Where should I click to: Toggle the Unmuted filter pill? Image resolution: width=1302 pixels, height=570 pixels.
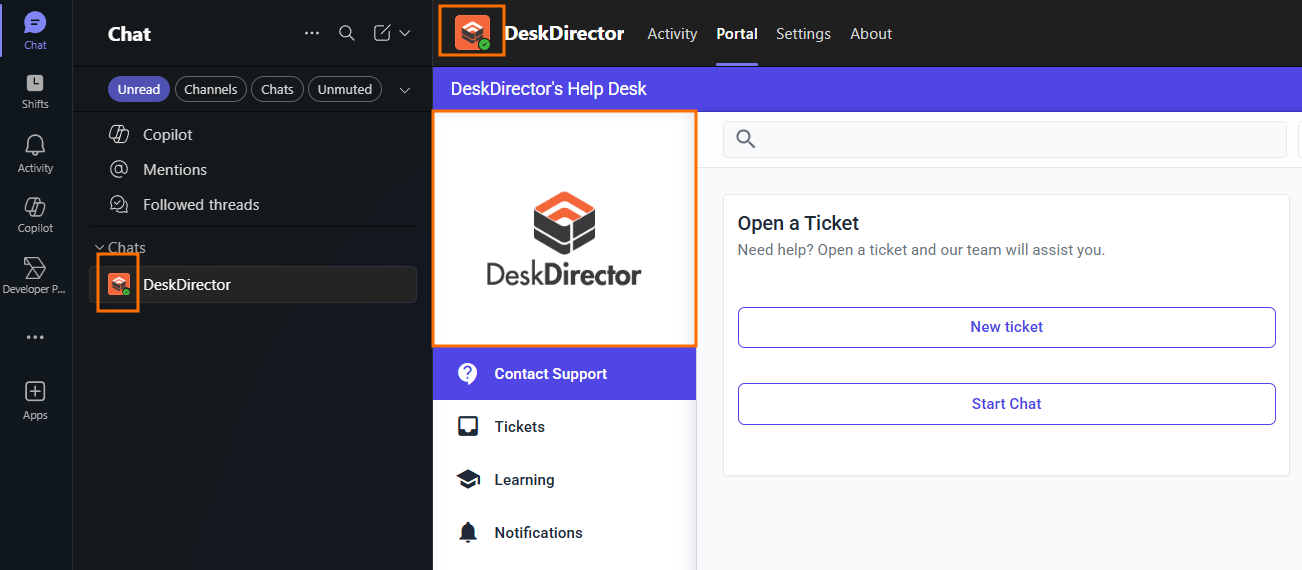(x=345, y=89)
